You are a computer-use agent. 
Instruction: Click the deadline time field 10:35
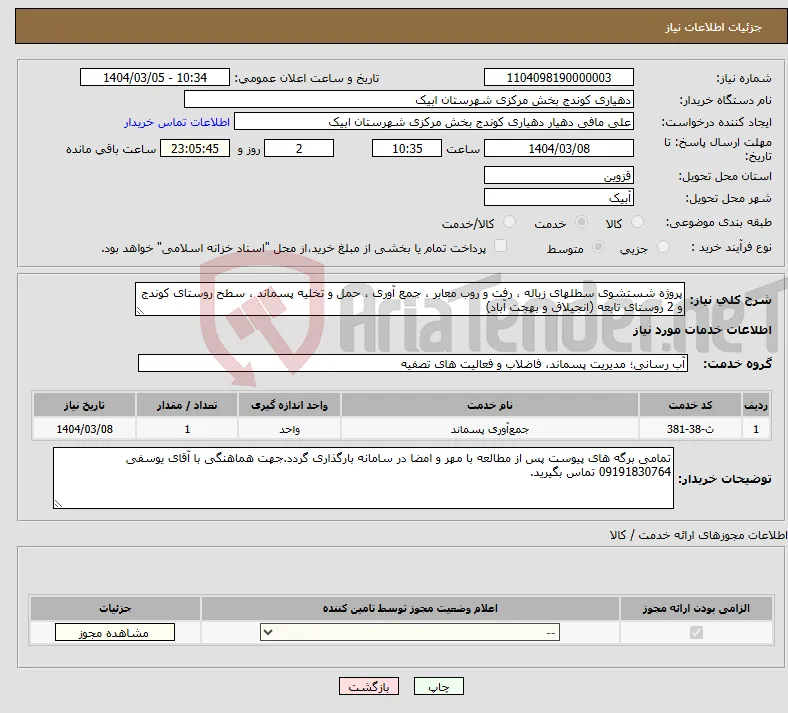(x=407, y=148)
